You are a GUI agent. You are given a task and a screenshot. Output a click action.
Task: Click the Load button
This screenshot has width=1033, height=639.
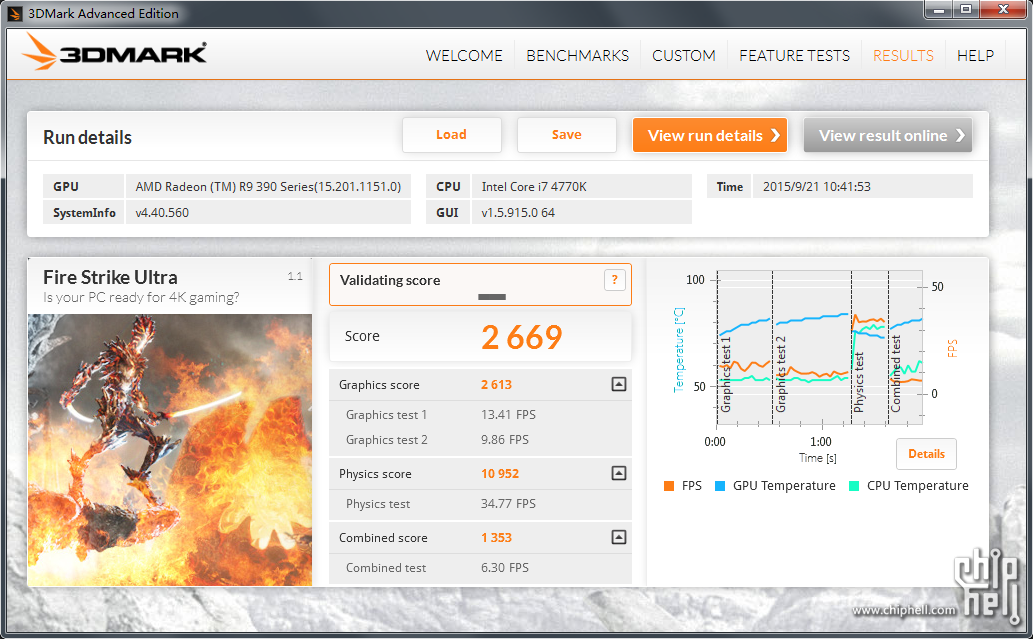[x=451, y=135]
